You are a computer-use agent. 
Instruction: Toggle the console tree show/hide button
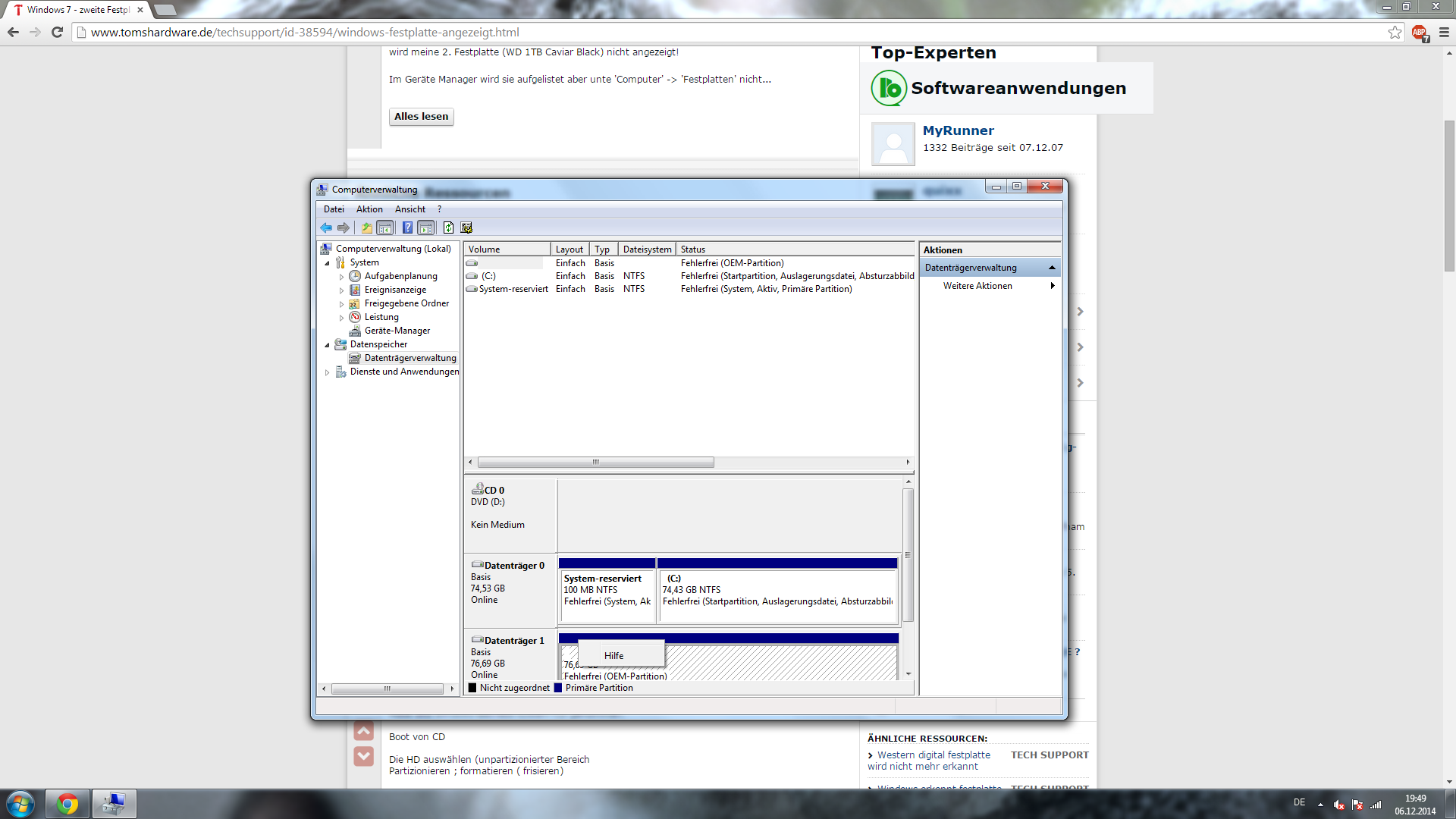click(x=385, y=227)
